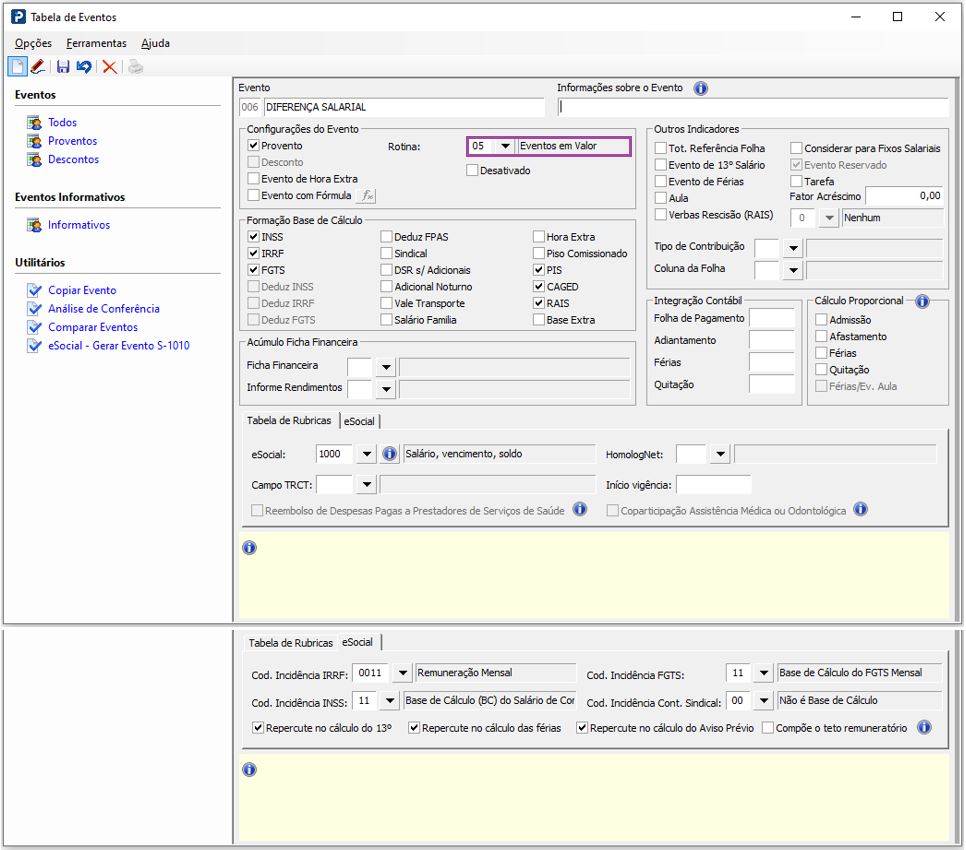This screenshot has height=850, width=966.
Task: Select lower Tabela de Rubricas tab
Action: pyautogui.click(x=291, y=642)
